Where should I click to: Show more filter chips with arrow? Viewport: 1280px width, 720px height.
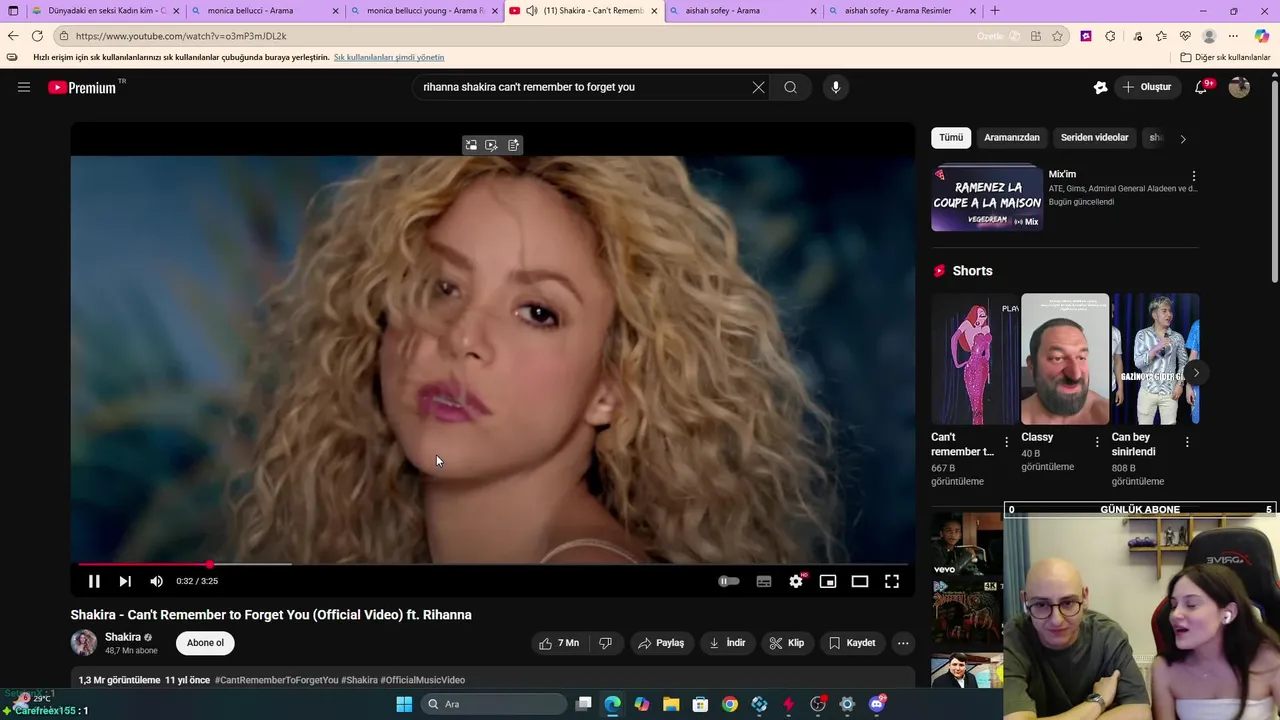coord(1183,139)
